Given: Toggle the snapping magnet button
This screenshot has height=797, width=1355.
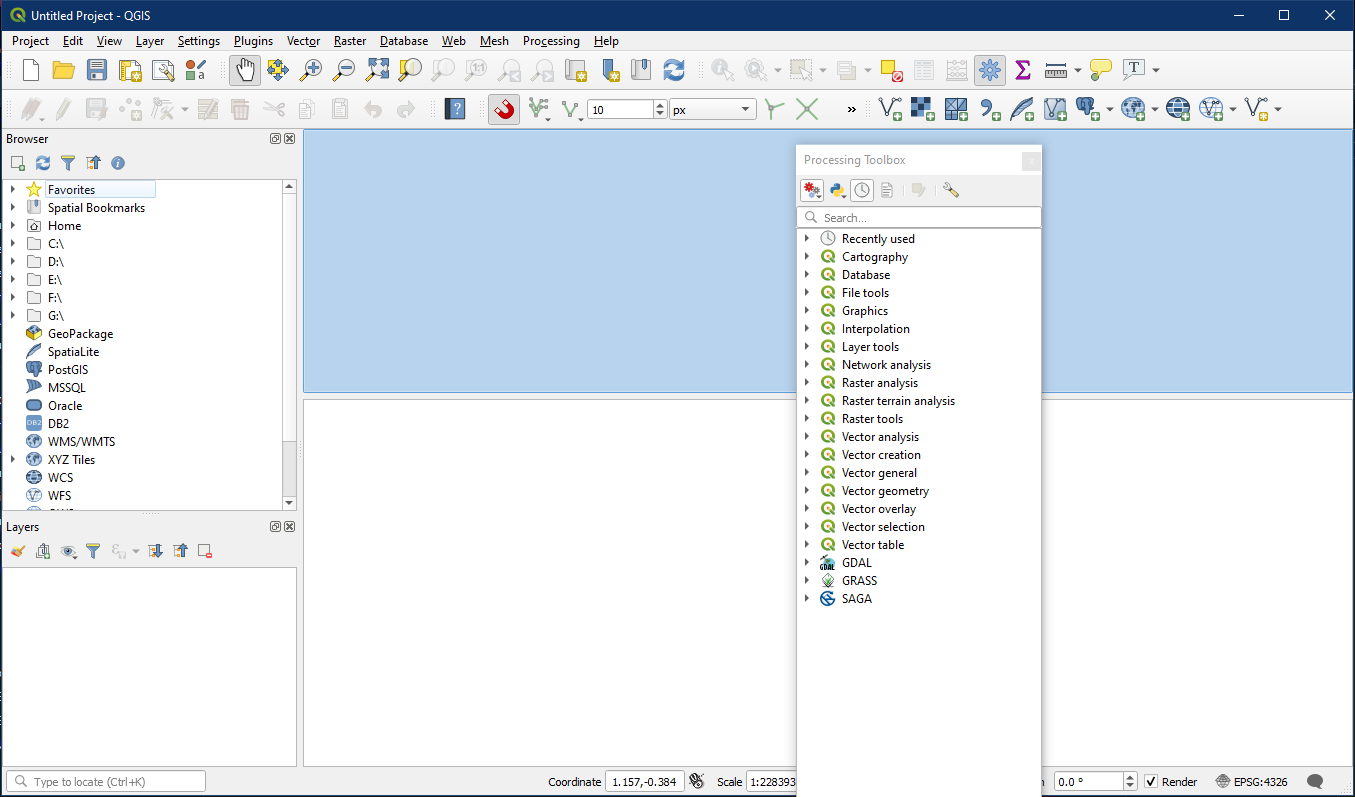Looking at the screenshot, I should tap(504, 109).
